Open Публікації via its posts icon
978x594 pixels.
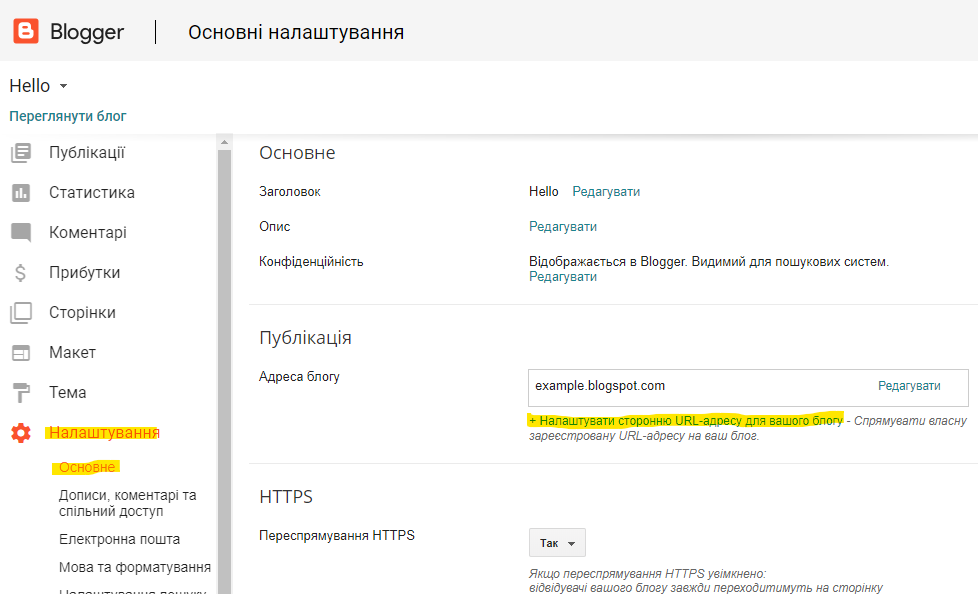21,153
